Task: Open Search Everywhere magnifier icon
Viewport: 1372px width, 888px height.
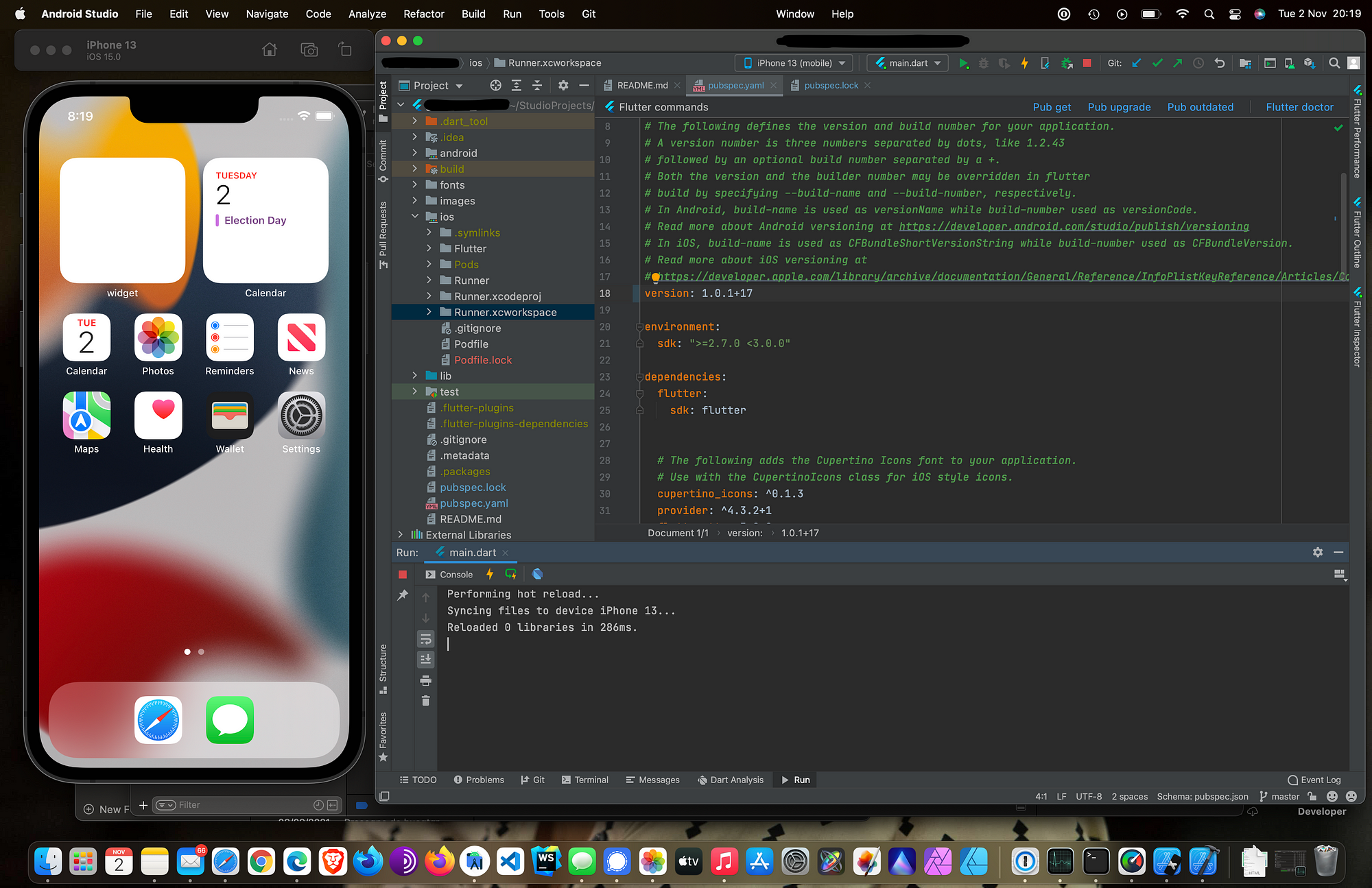Action: (x=1334, y=63)
